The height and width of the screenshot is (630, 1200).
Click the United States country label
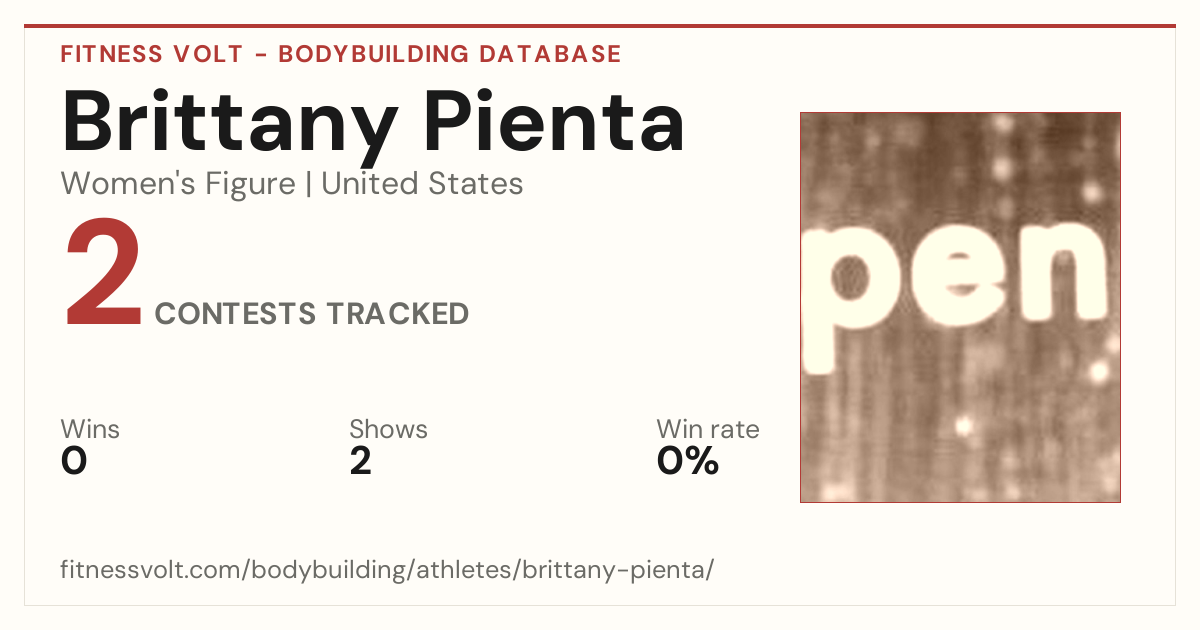422,184
